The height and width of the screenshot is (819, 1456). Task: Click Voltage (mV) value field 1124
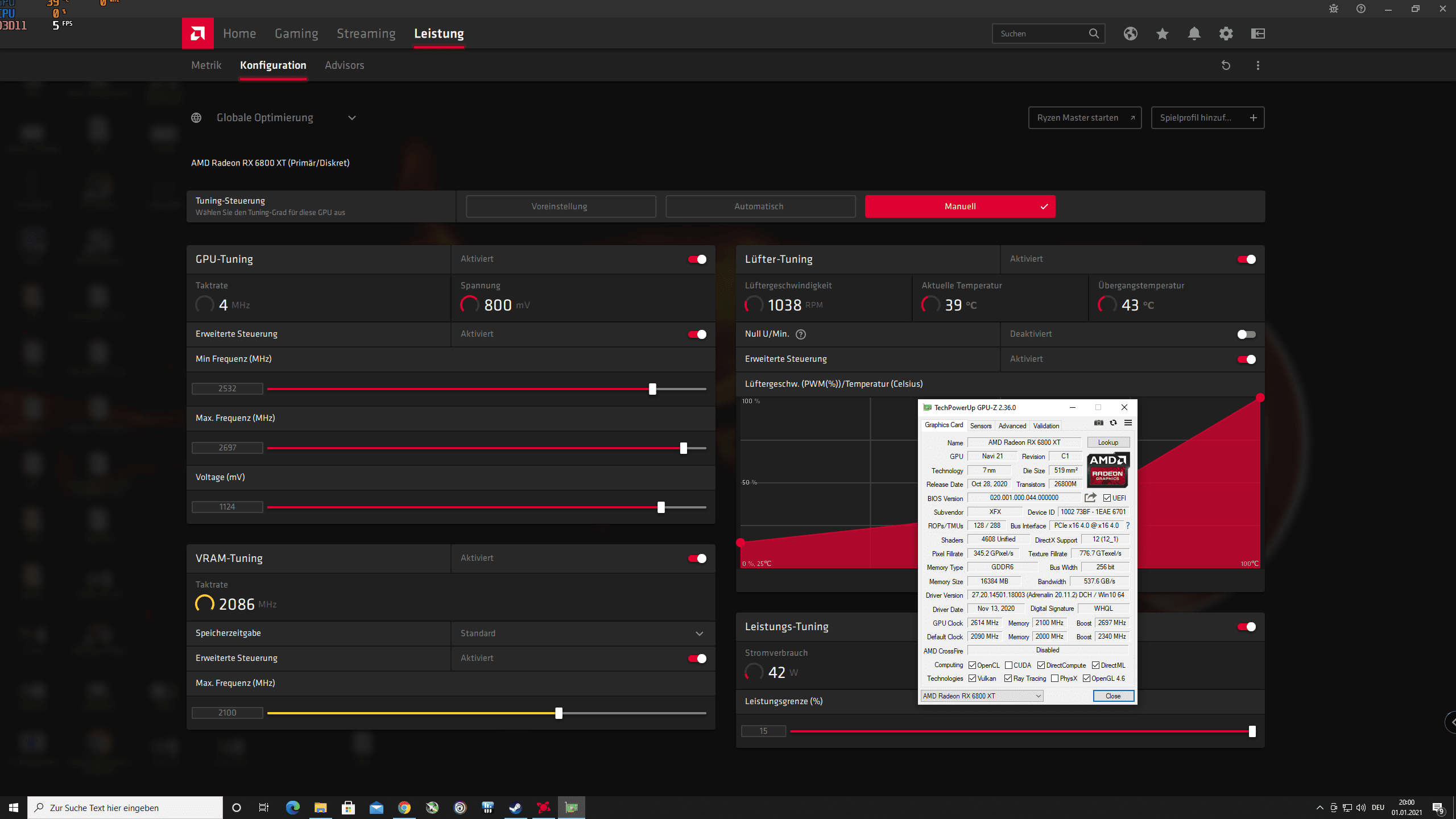pyautogui.click(x=227, y=507)
